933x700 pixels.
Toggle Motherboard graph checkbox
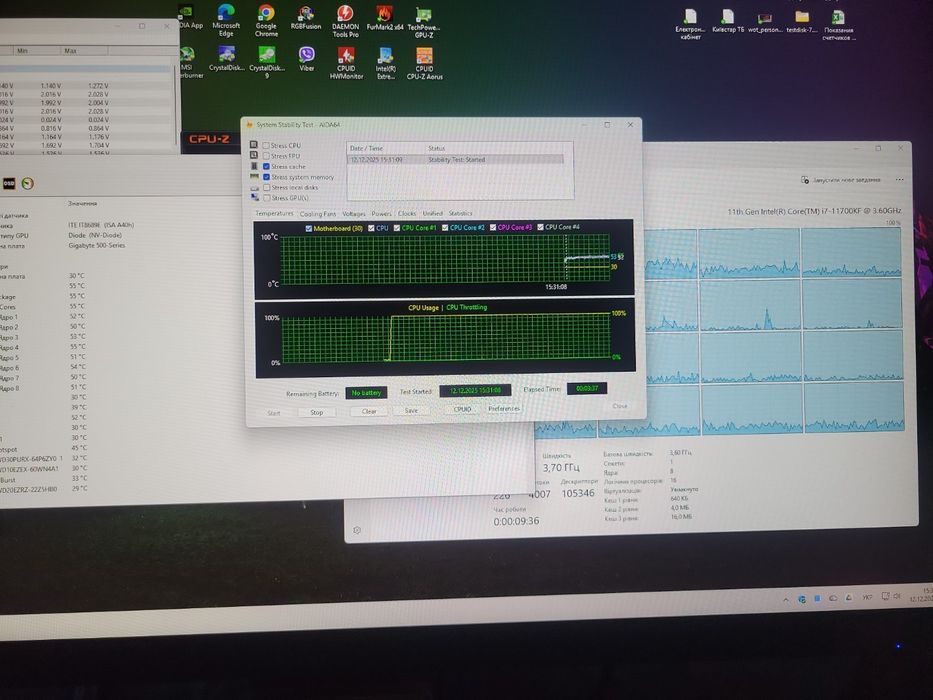308,229
